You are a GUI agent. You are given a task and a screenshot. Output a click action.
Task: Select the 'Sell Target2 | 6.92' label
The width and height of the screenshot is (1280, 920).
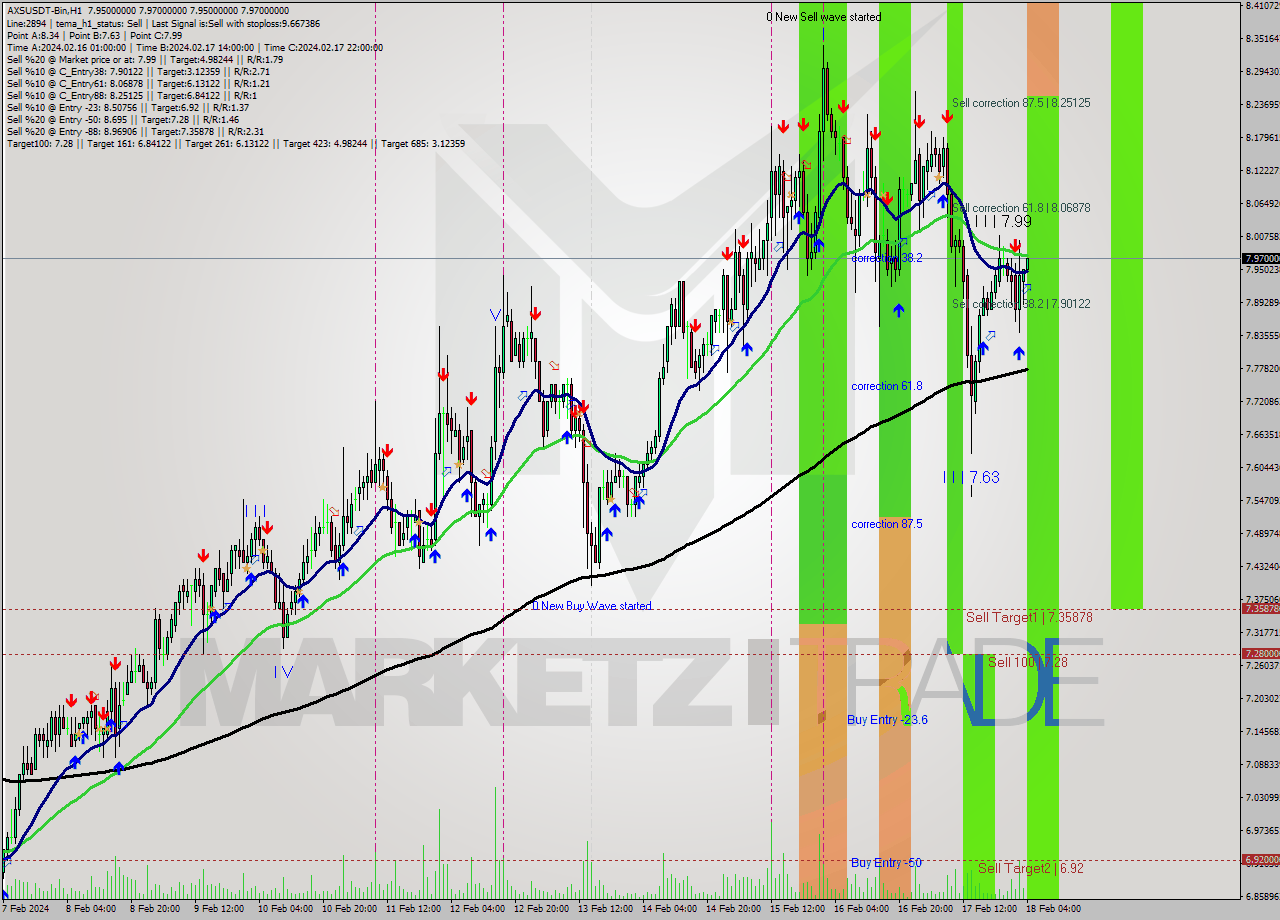(1031, 868)
